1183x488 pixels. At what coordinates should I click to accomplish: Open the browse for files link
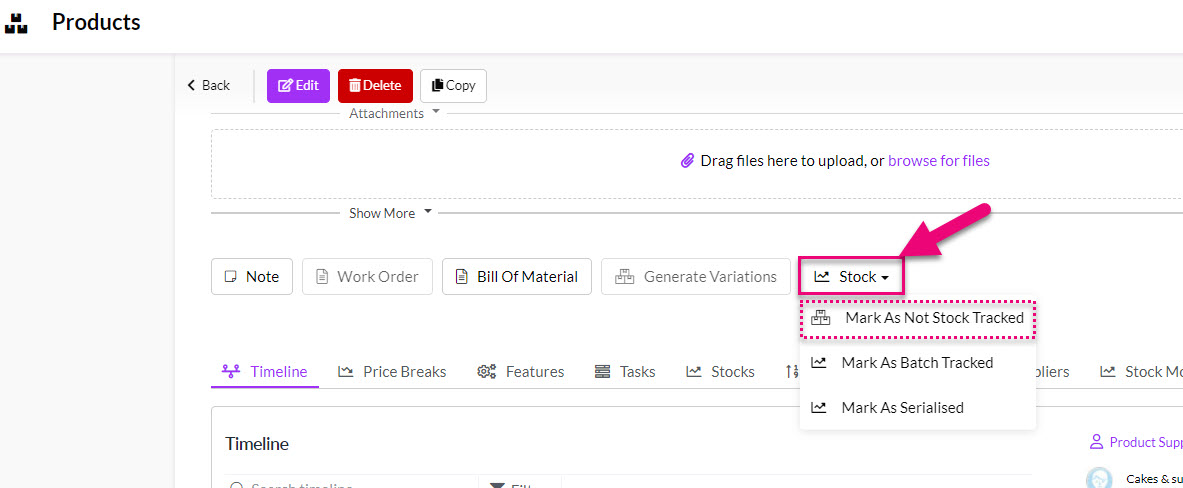click(938, 161)
